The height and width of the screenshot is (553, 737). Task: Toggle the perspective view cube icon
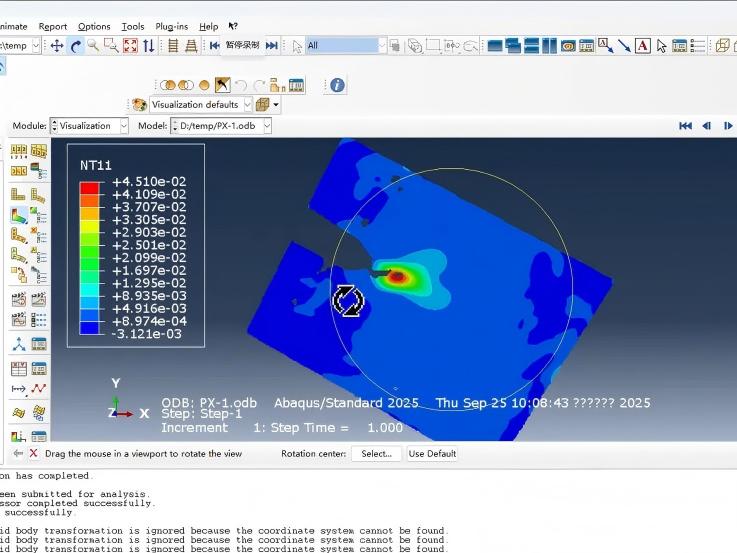click(722, 45)
